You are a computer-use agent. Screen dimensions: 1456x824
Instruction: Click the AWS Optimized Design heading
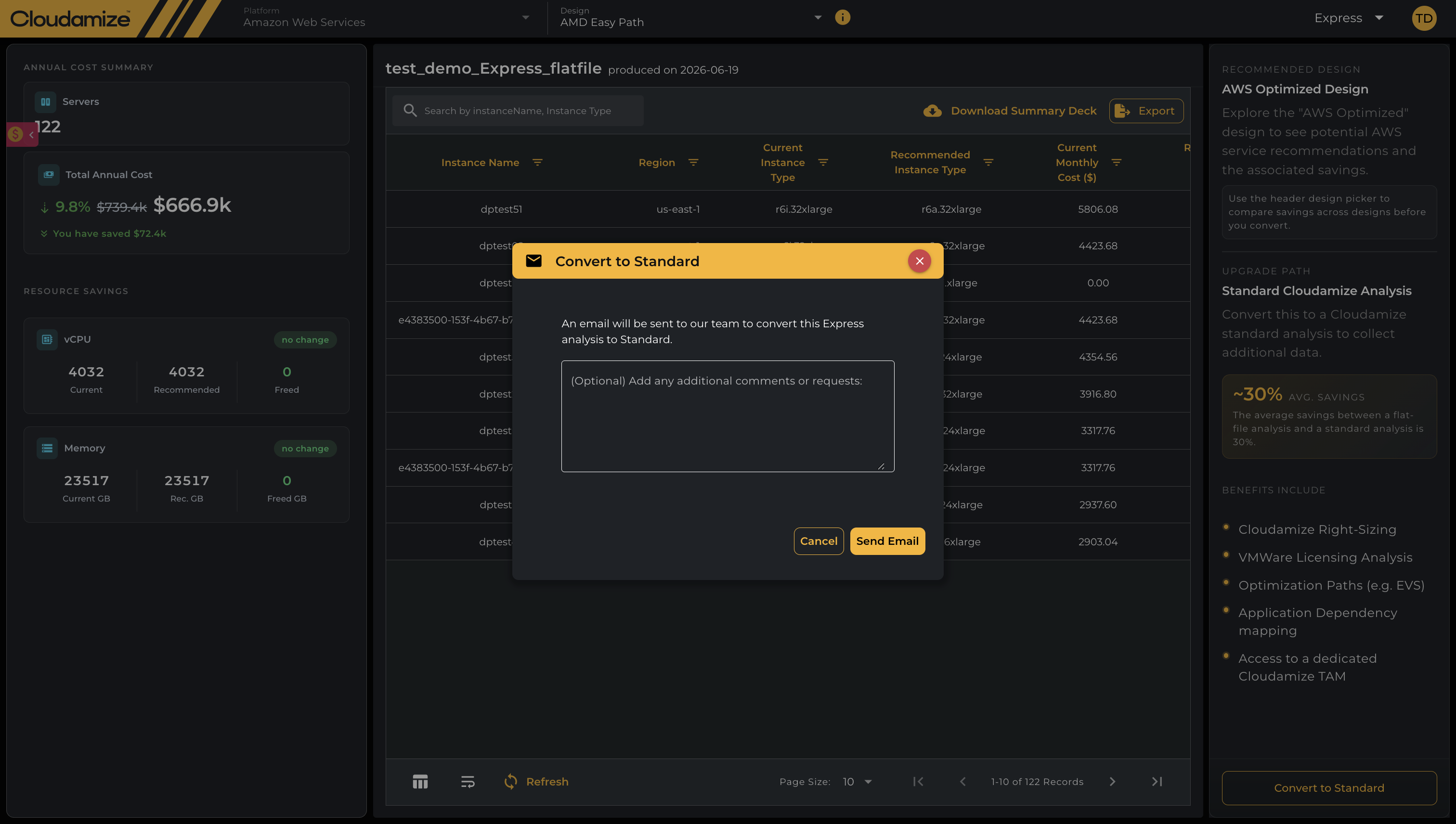[x=1295, y=89]
